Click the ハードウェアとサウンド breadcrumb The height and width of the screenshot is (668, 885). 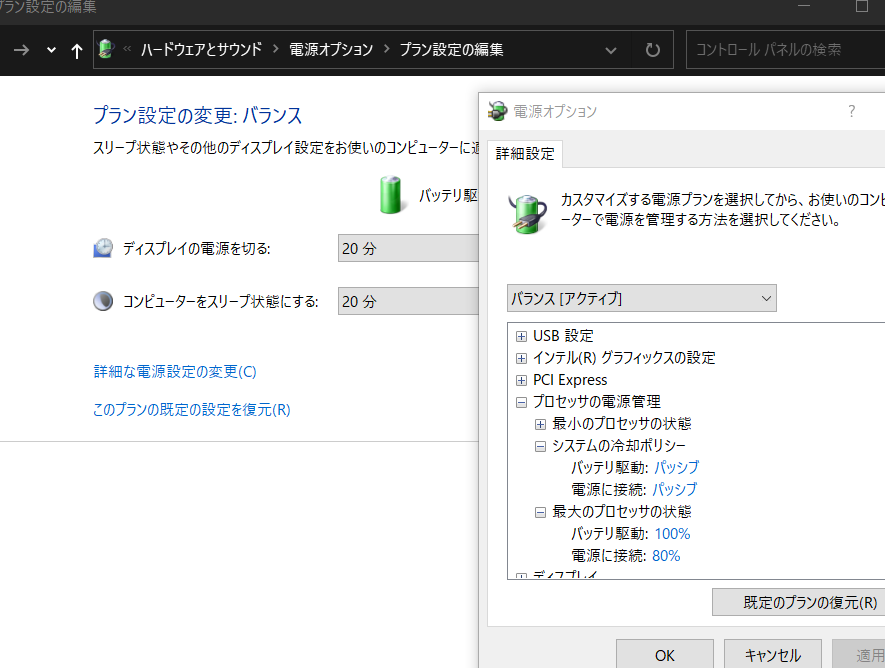(x=201, y=50)
